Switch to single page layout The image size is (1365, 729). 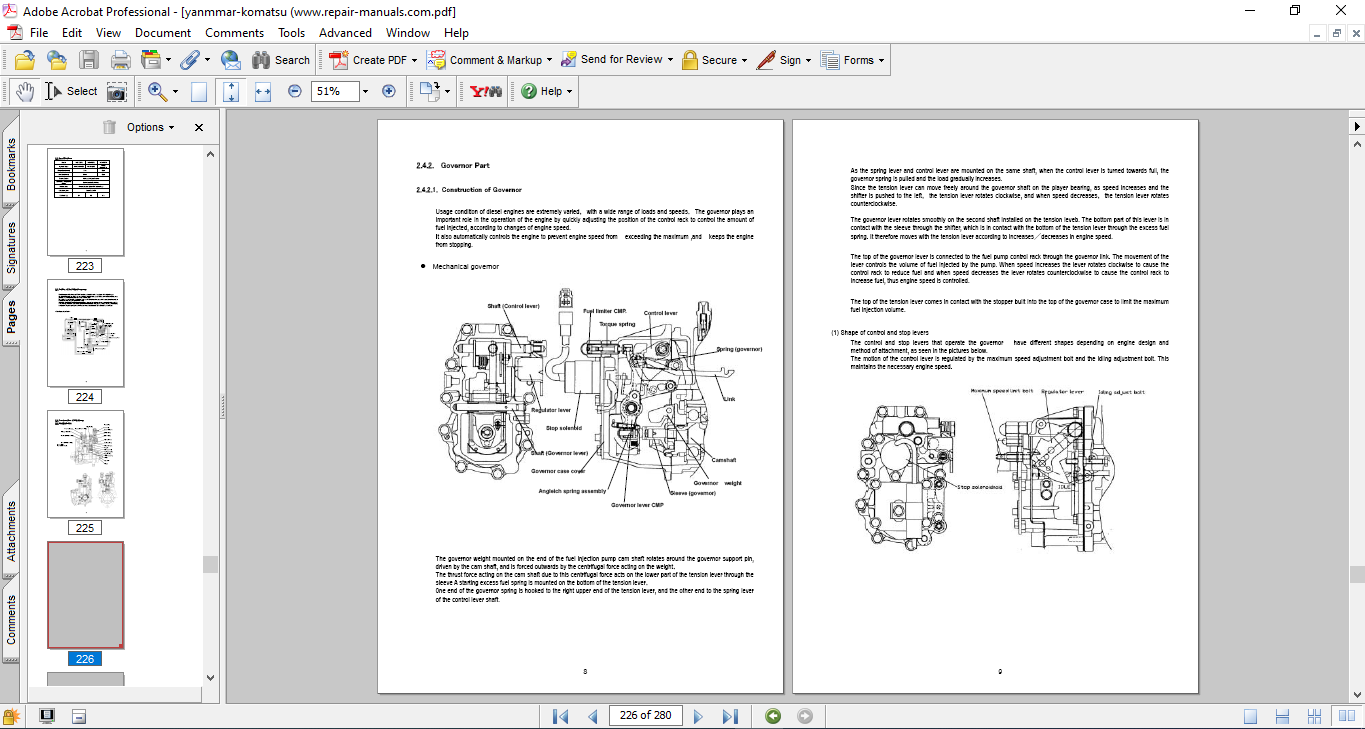[x=1250, y=716]
